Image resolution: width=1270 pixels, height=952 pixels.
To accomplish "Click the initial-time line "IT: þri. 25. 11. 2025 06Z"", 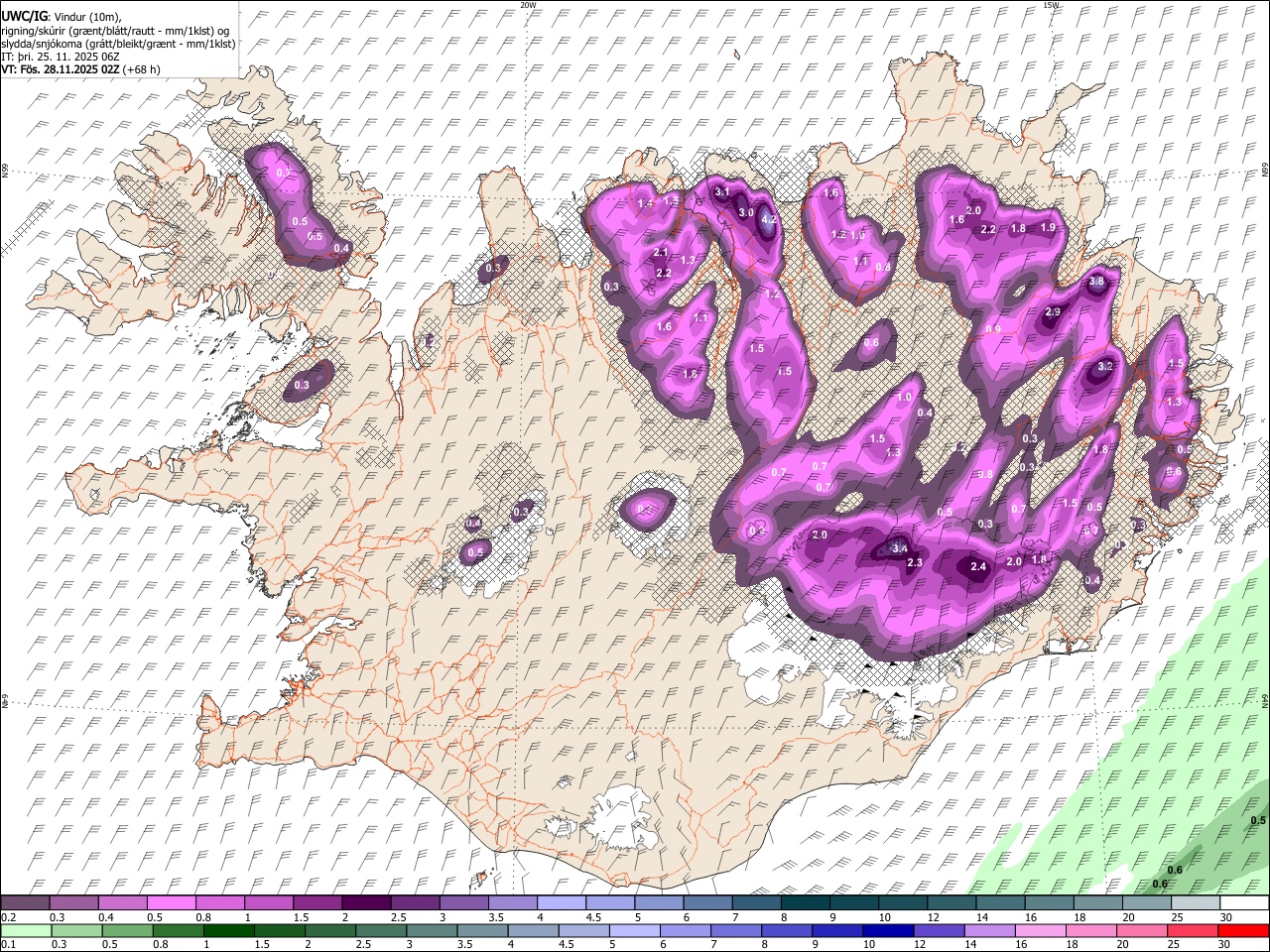I will 62,57.
